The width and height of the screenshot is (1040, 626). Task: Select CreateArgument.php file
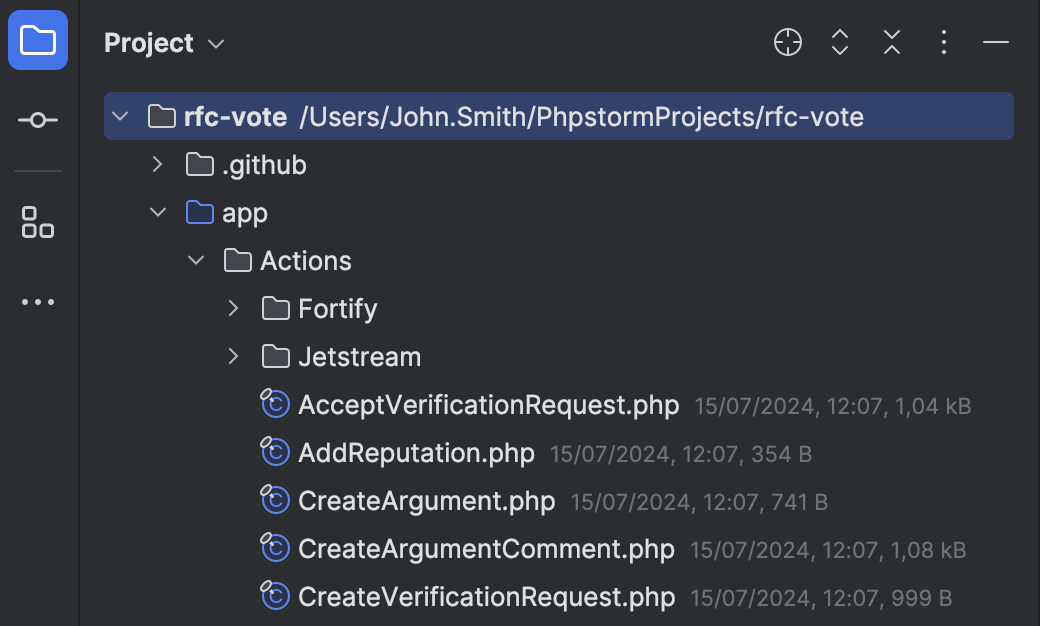[x=426, y=501]
